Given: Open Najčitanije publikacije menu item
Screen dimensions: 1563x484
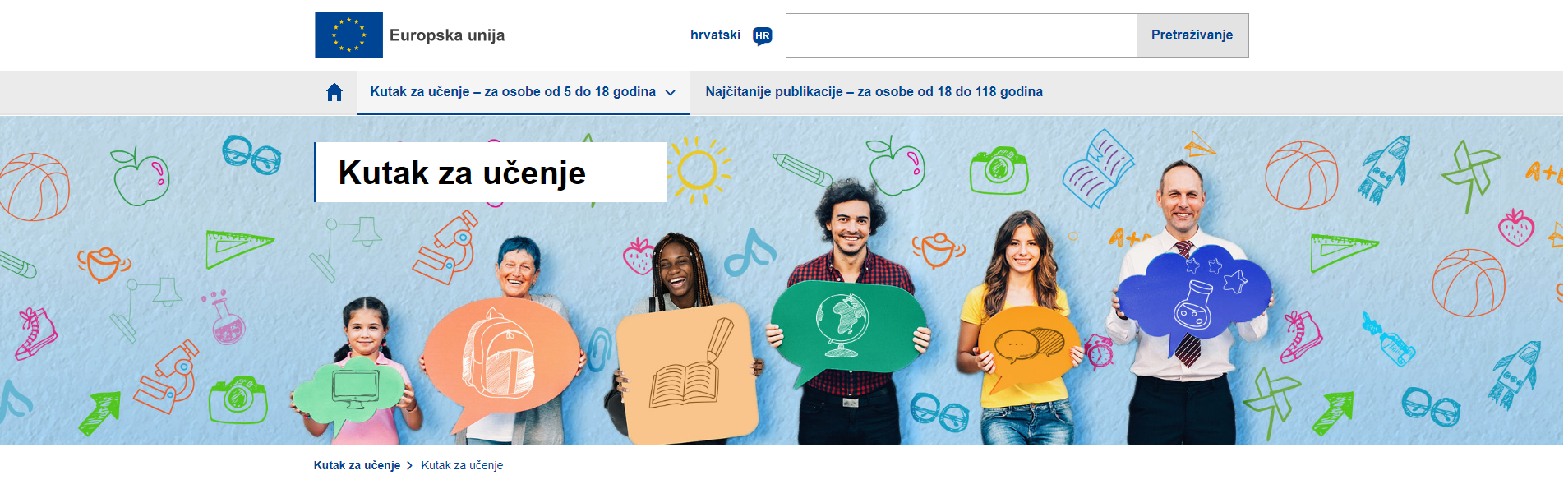Looking at the screenshot, I should click(874, 92).
